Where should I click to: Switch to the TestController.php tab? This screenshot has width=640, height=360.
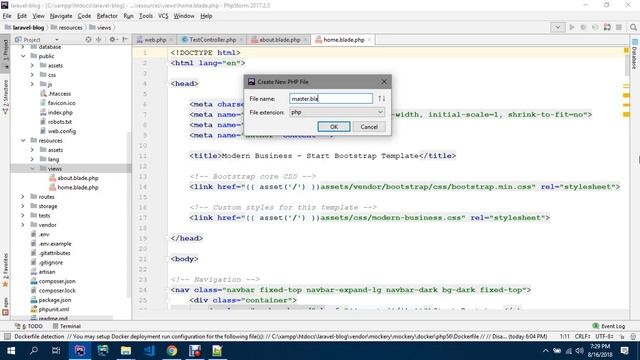[212, 40]
